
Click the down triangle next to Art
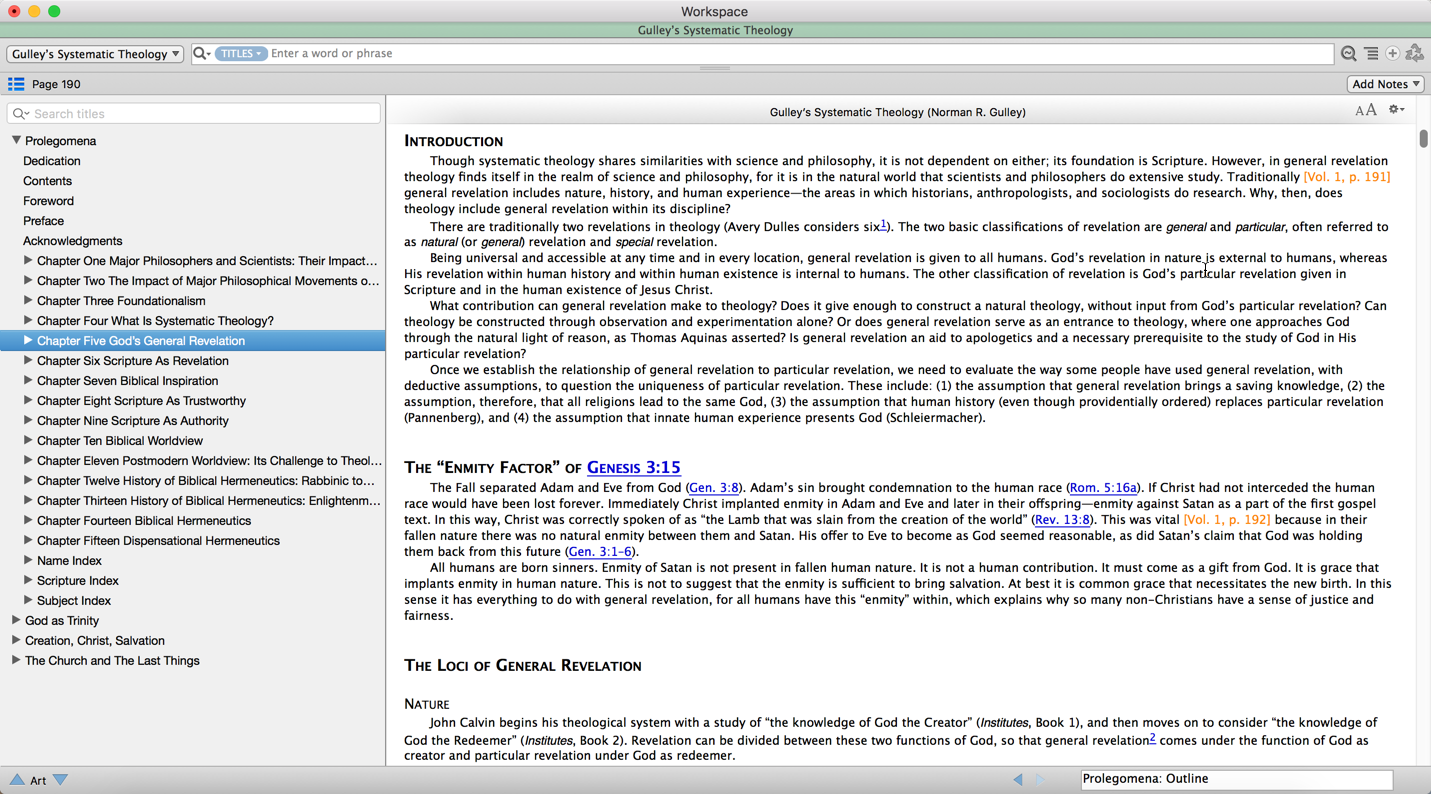click(60, 780)
